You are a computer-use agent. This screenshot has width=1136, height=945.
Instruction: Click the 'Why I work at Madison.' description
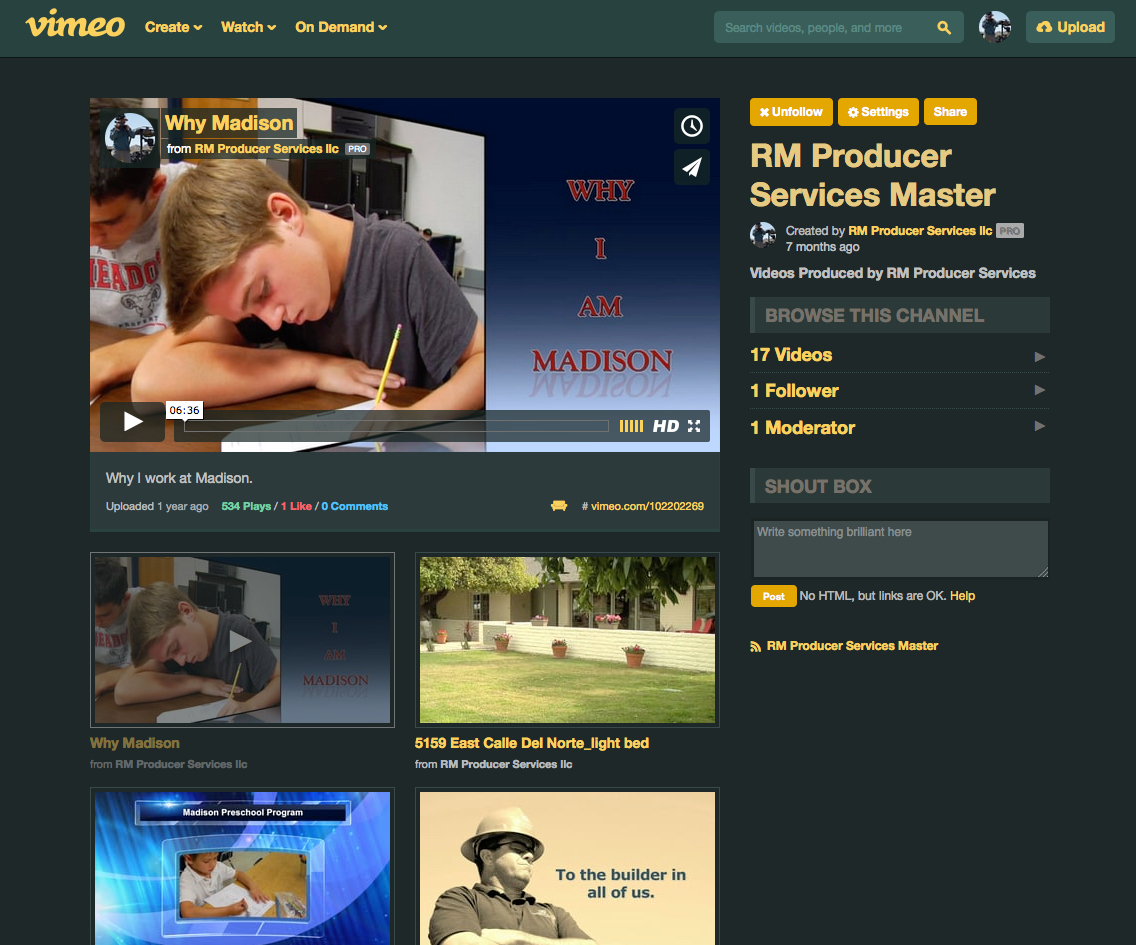(x=179, y=478)
